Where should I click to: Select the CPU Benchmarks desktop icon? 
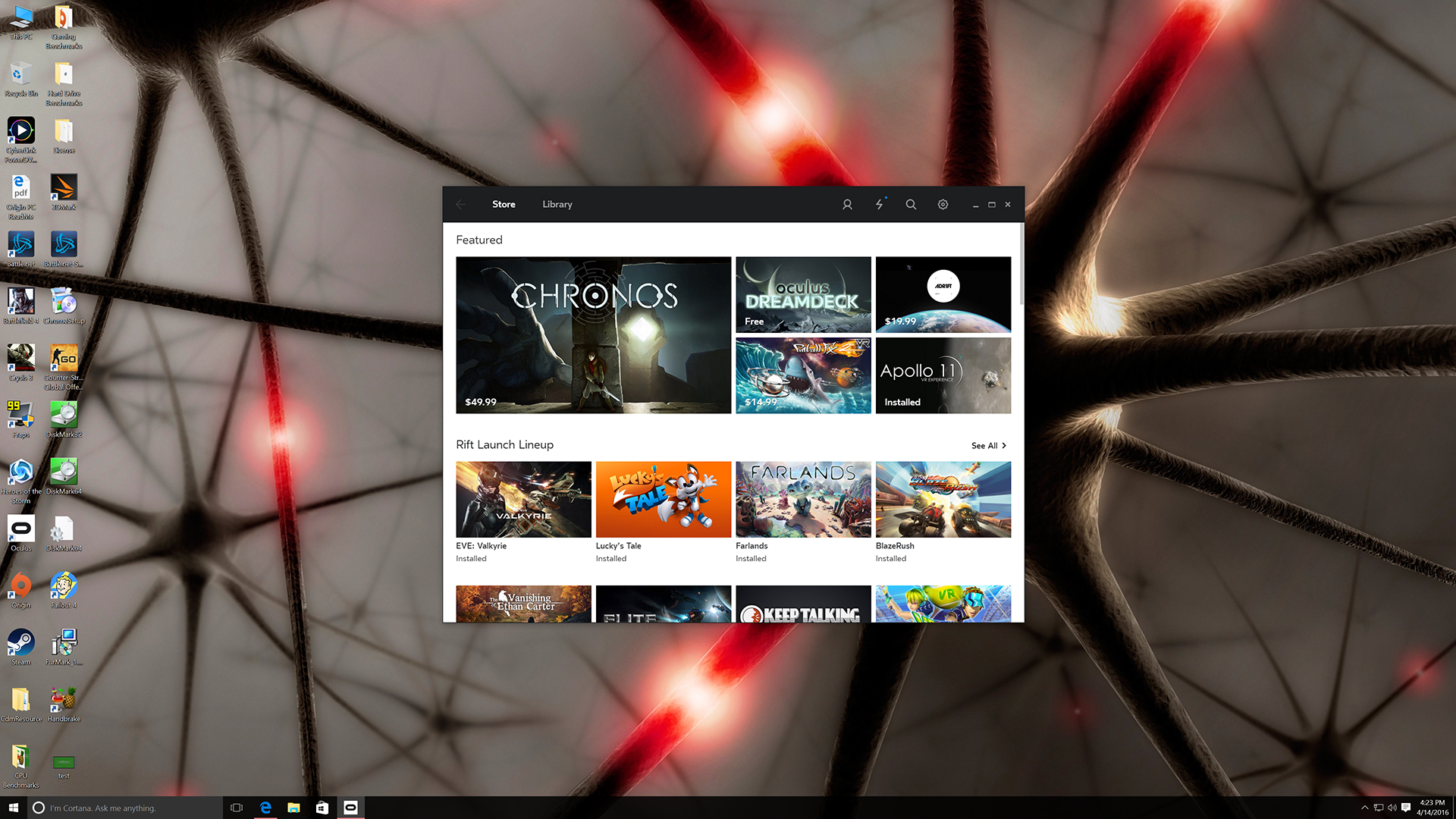21,766
